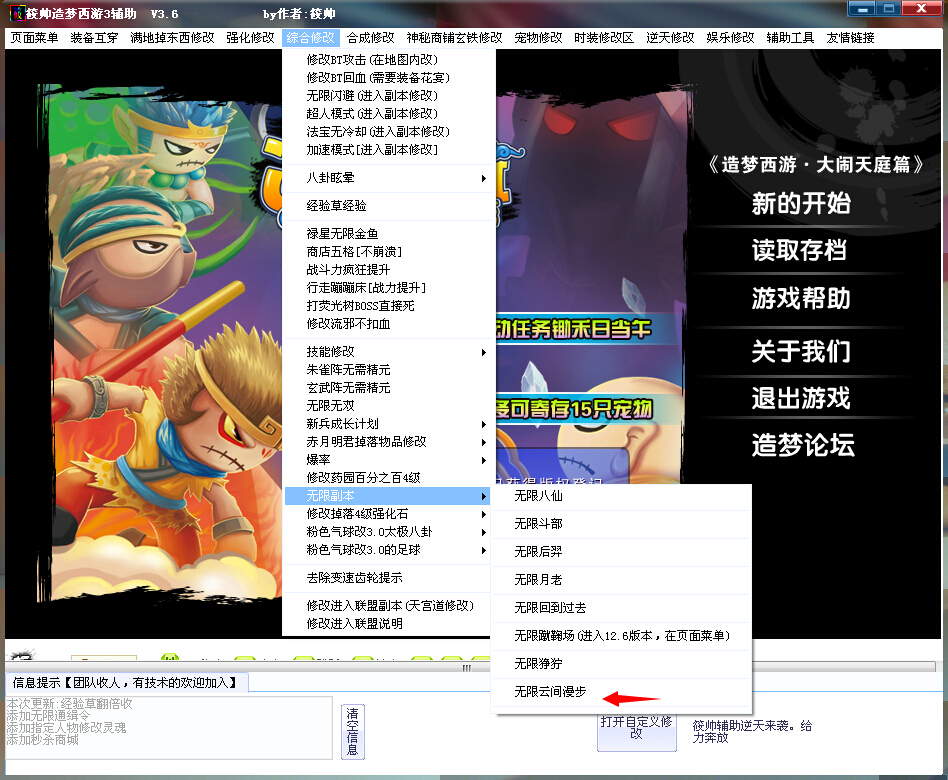
Task: Click 新的开始 in game menu
Action: point(801,203)
